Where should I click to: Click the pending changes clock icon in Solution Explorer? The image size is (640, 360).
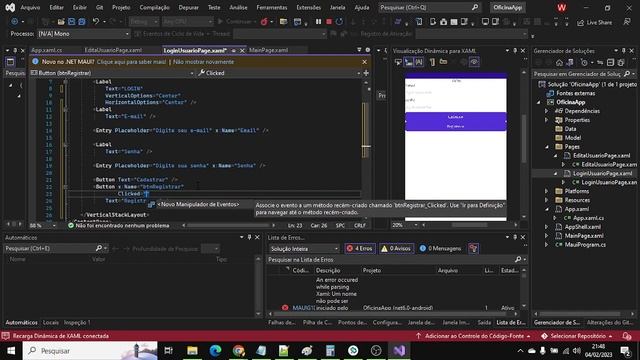point(584,62)
